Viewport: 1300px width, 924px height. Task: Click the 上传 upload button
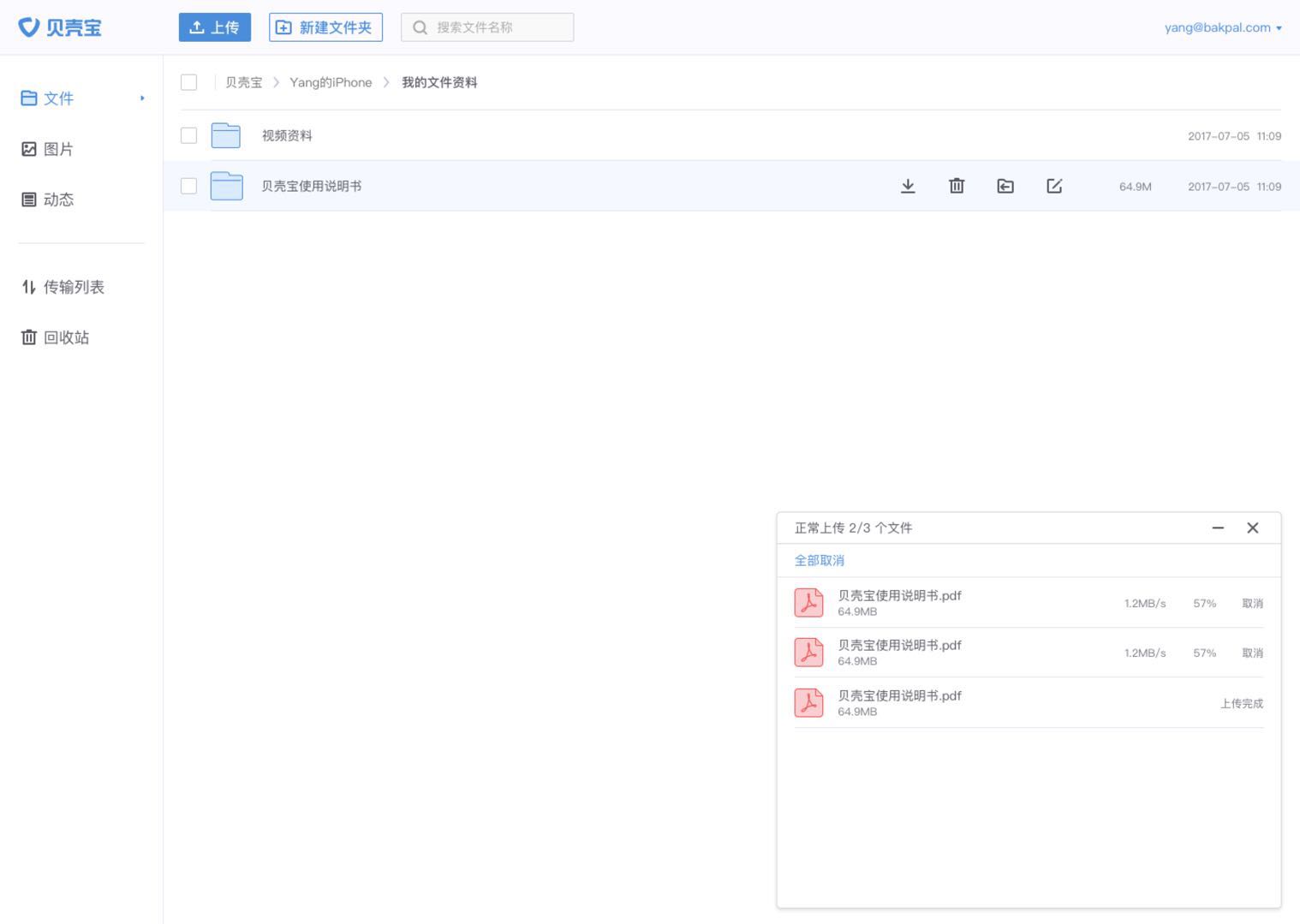pos(214,27)
